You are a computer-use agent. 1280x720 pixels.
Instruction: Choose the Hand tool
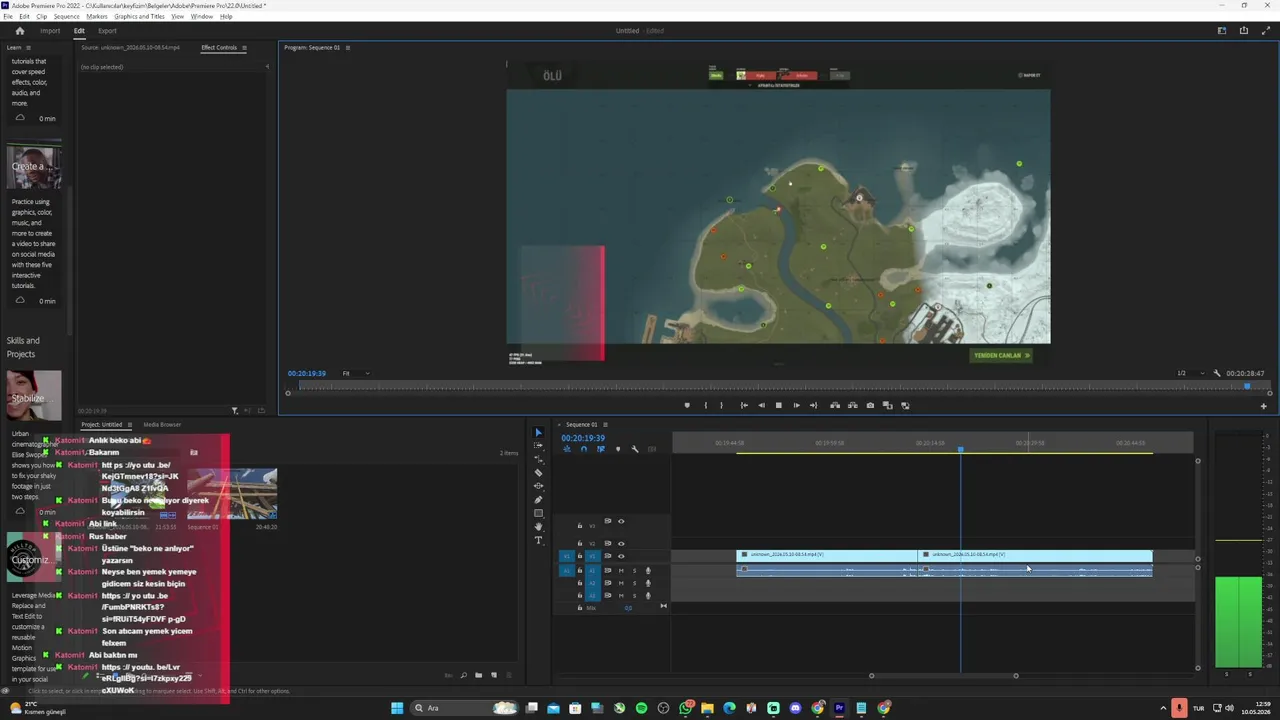538,526
